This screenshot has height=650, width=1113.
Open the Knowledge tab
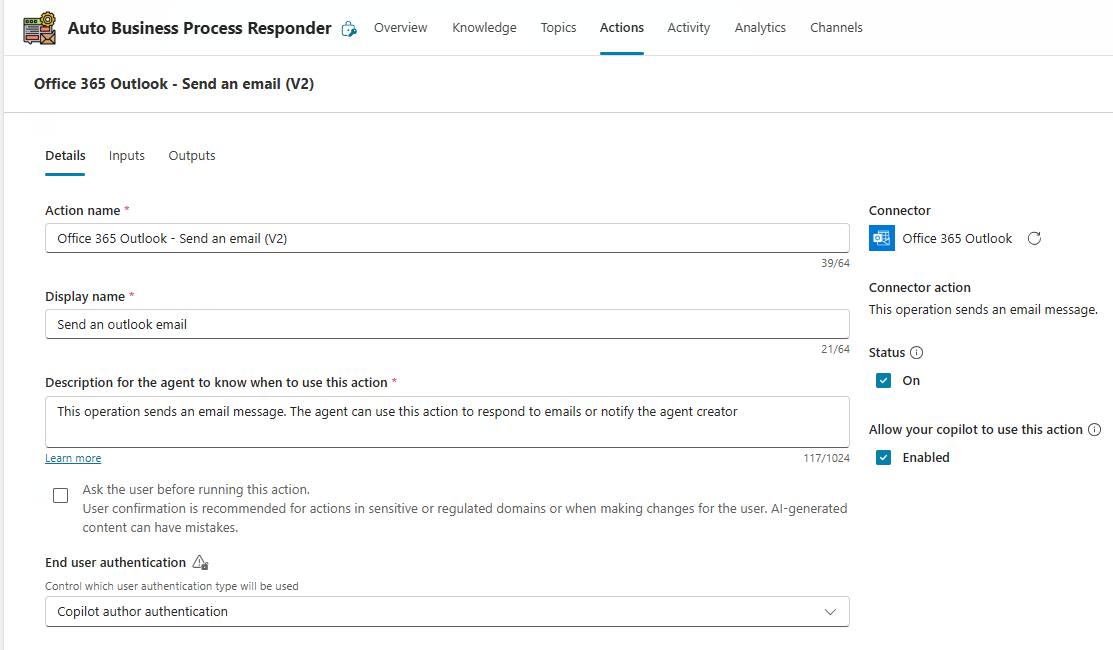[x=484, y=28]
